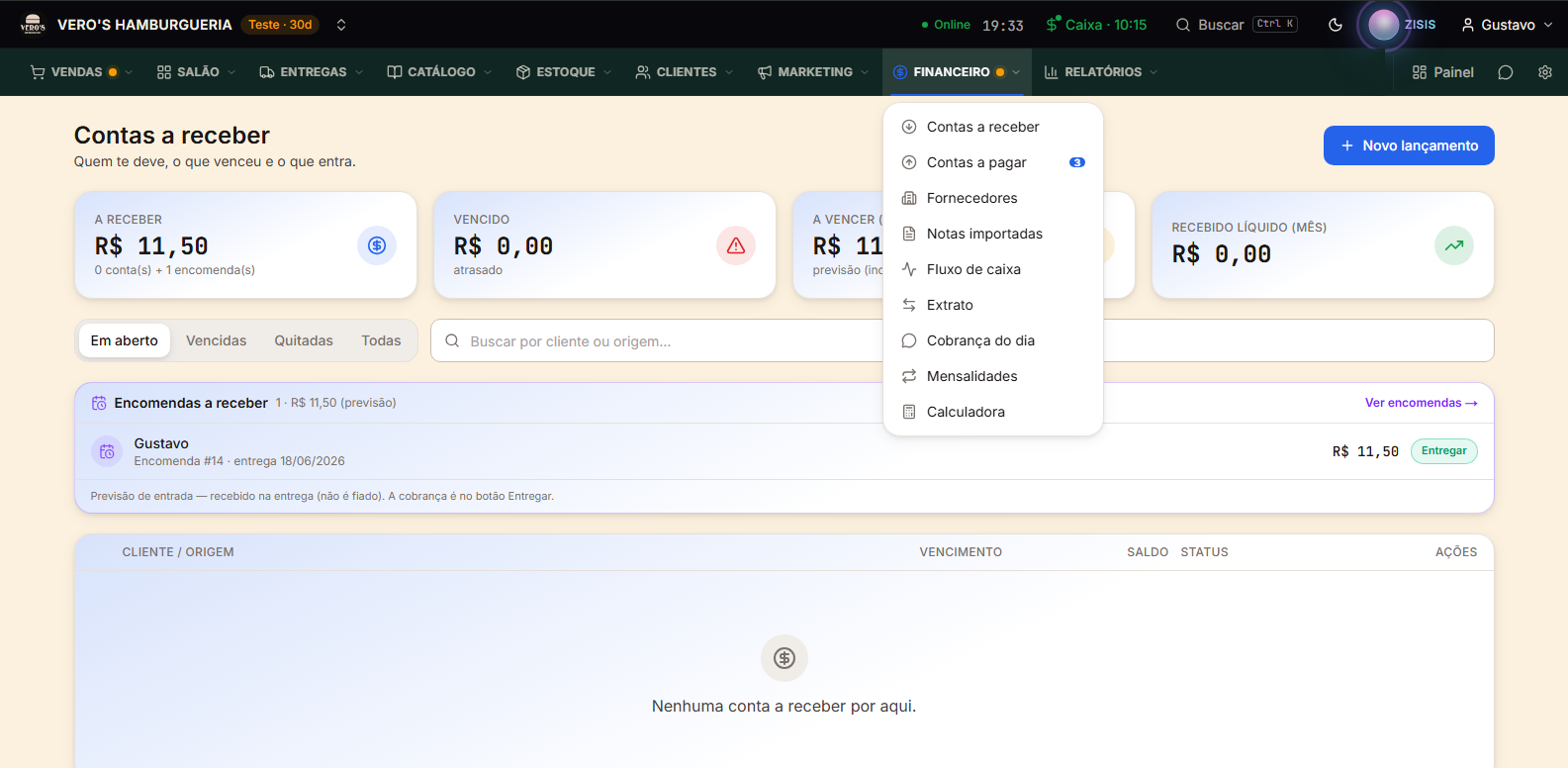1568x768 pixels.
Task: Click the Caixa cash register status
Action: click(x=1096, y=25)
